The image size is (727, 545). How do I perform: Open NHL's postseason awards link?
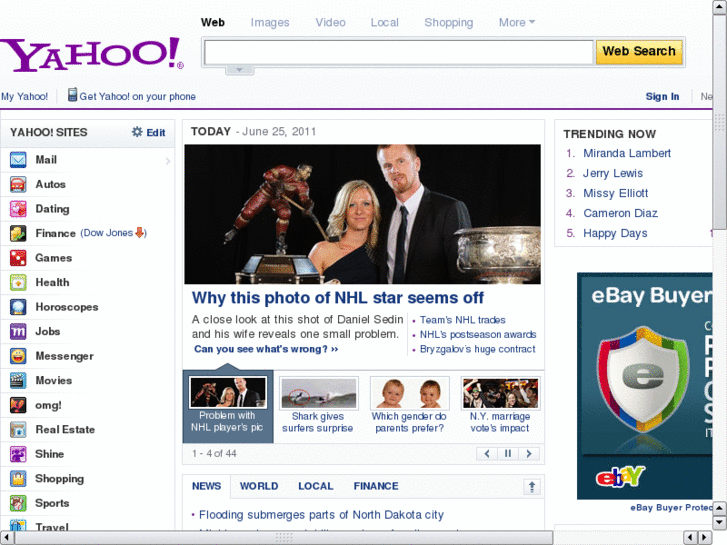pos(478,334)
